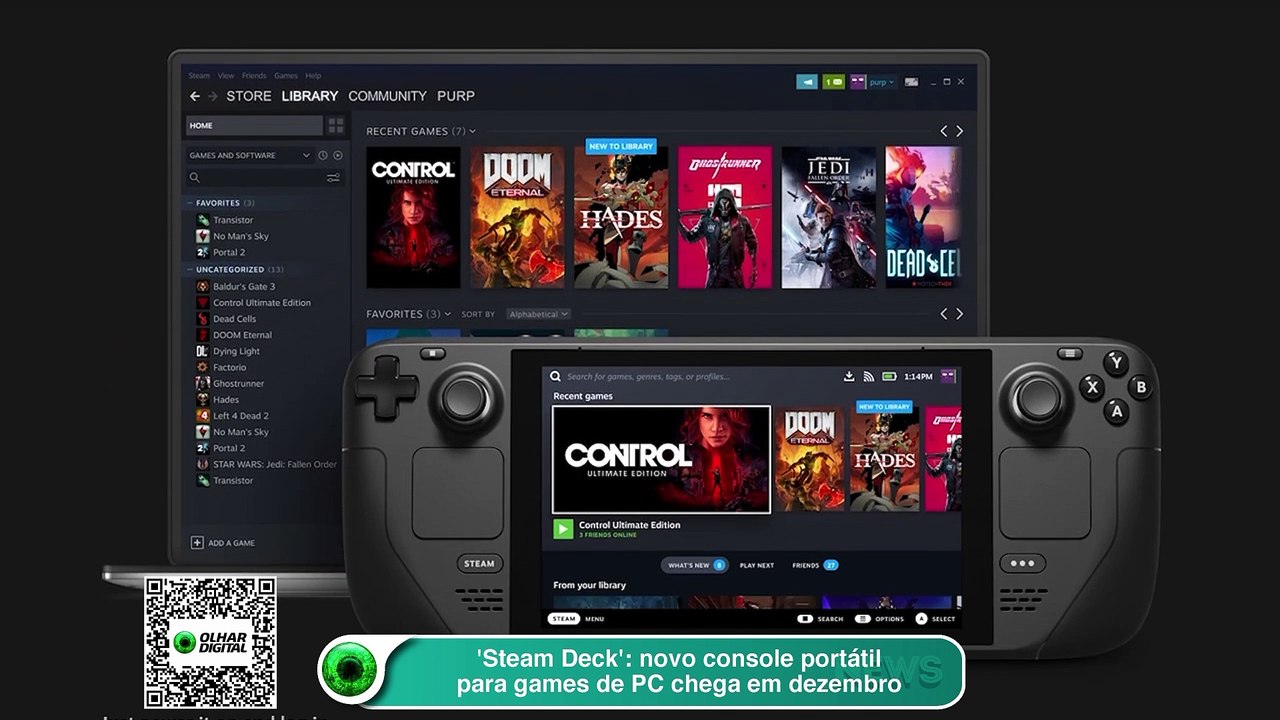
Task: Go to the STORE tab
Action: point(249,96)
